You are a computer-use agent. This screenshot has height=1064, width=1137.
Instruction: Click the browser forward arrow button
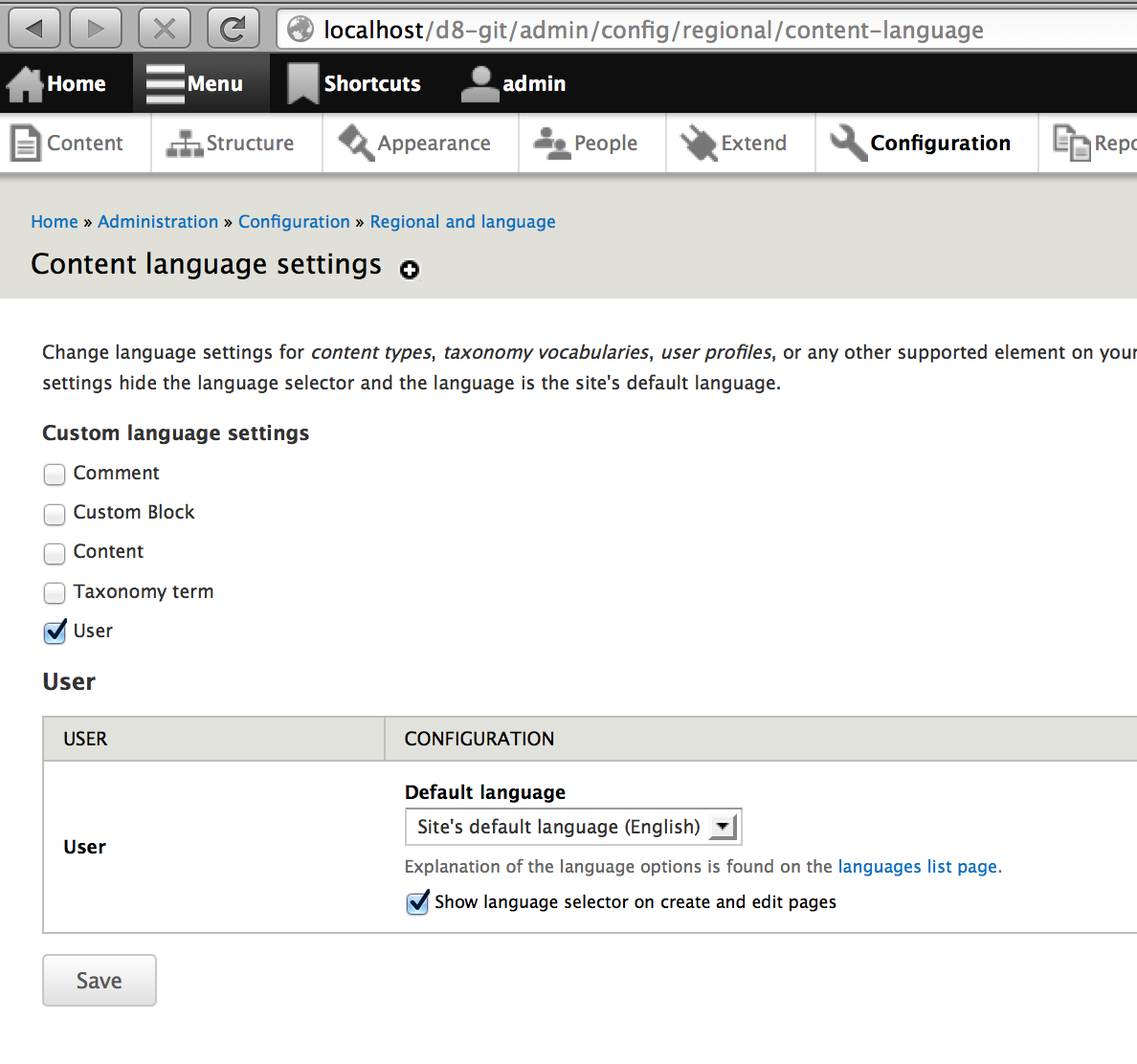click(95, 29)
